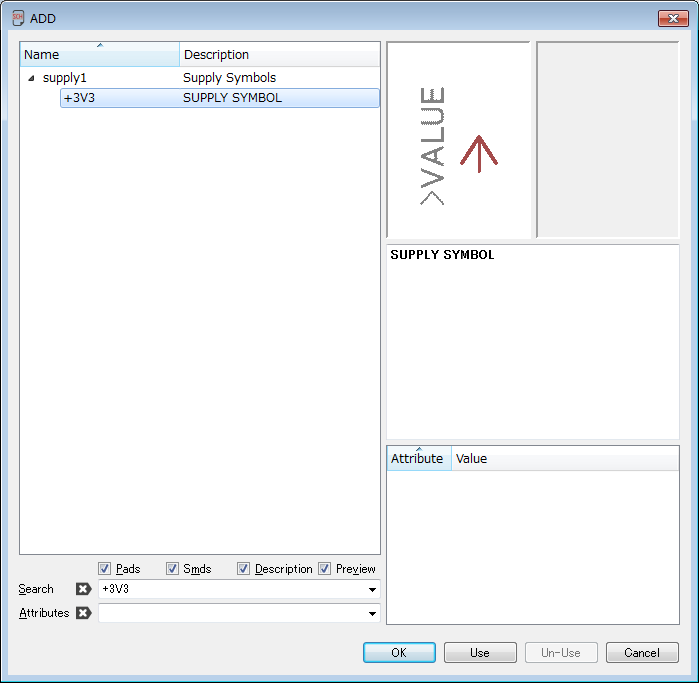The width and height of the screenshot is (699, 683).
Task: Confirm with the OK button
Action: coord(399,653)
